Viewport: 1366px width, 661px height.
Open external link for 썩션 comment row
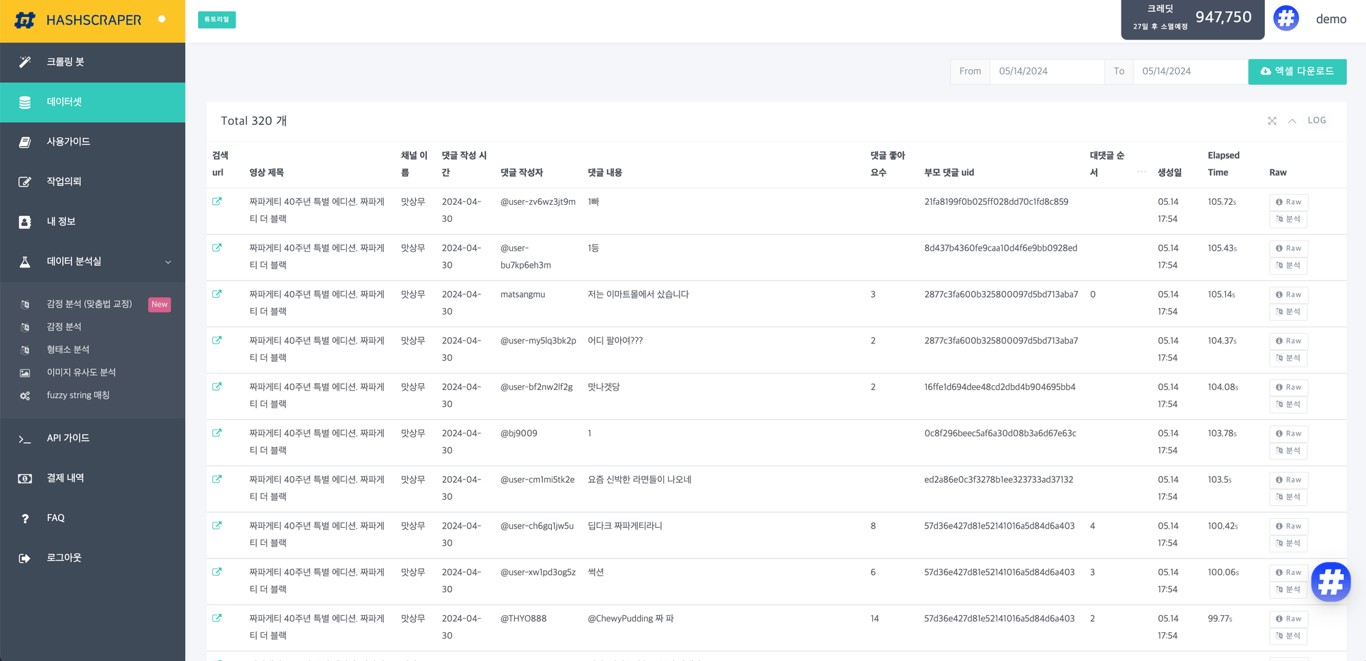point(217,572)
